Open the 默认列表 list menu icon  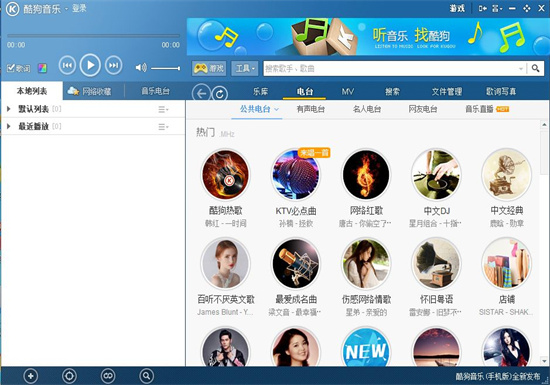(x=163, y=109)
